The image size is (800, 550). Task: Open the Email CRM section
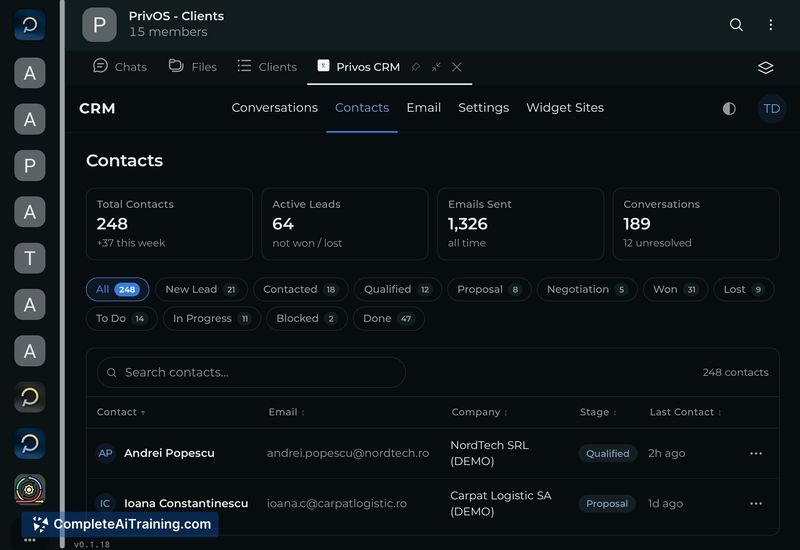pos(423,108)
